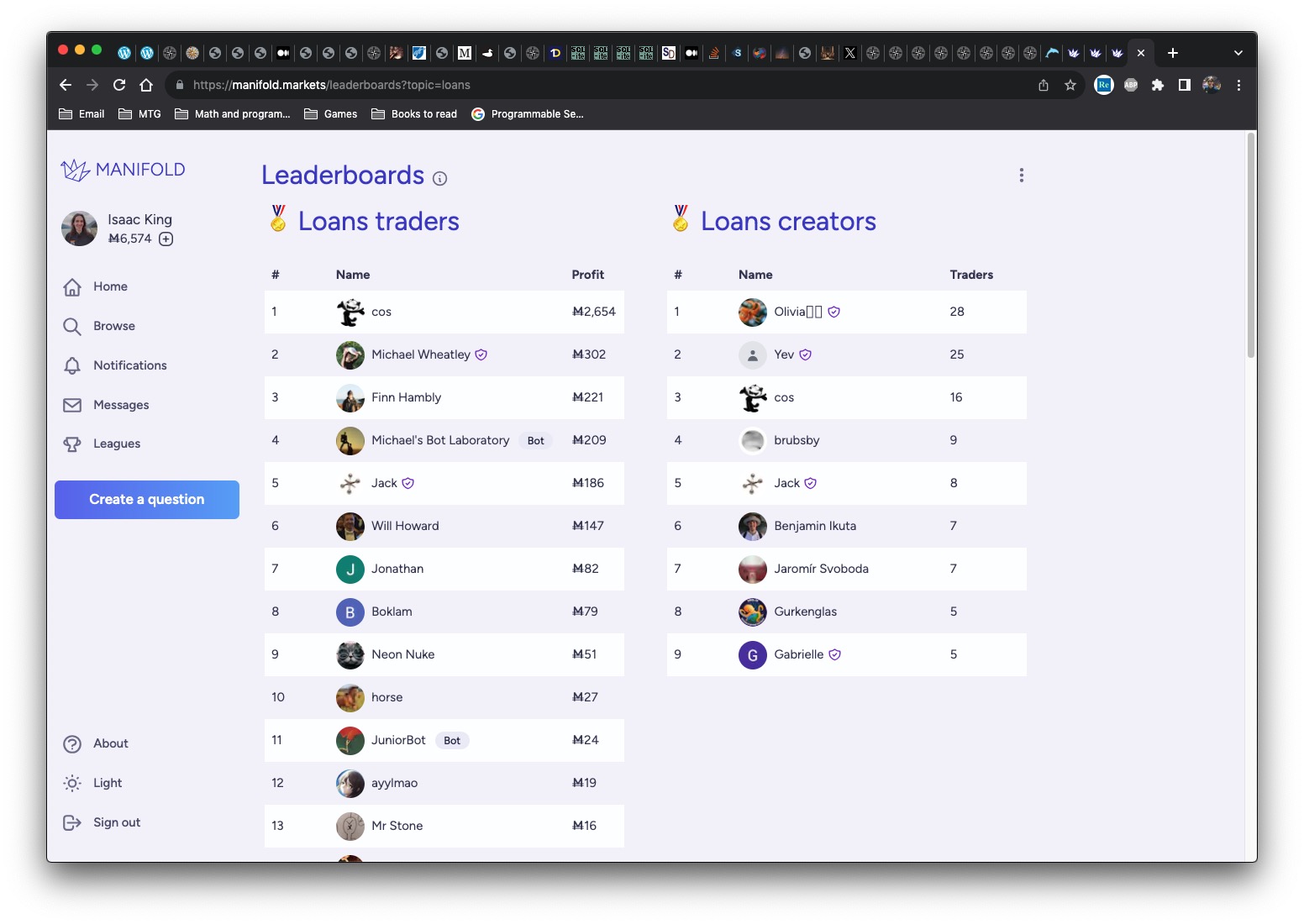Open About question-mark icon

pos(72,743)
